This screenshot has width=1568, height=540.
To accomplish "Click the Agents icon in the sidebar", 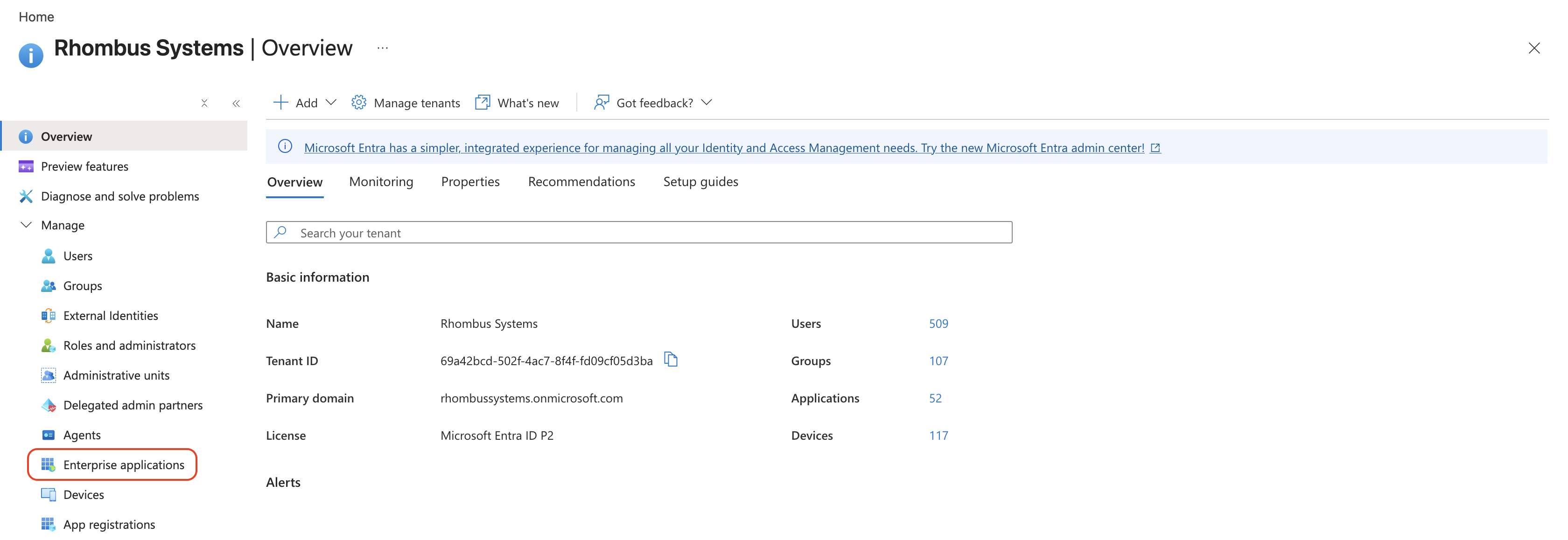I will (x=48, y=436).
